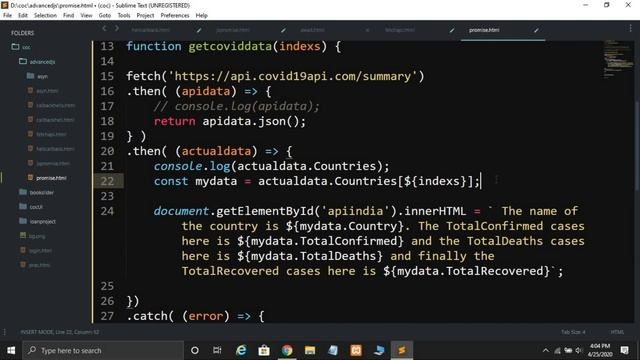Viewport: 640px width, 360px height.
Task: Open the Help menu
Action: (x=202, y=15)
